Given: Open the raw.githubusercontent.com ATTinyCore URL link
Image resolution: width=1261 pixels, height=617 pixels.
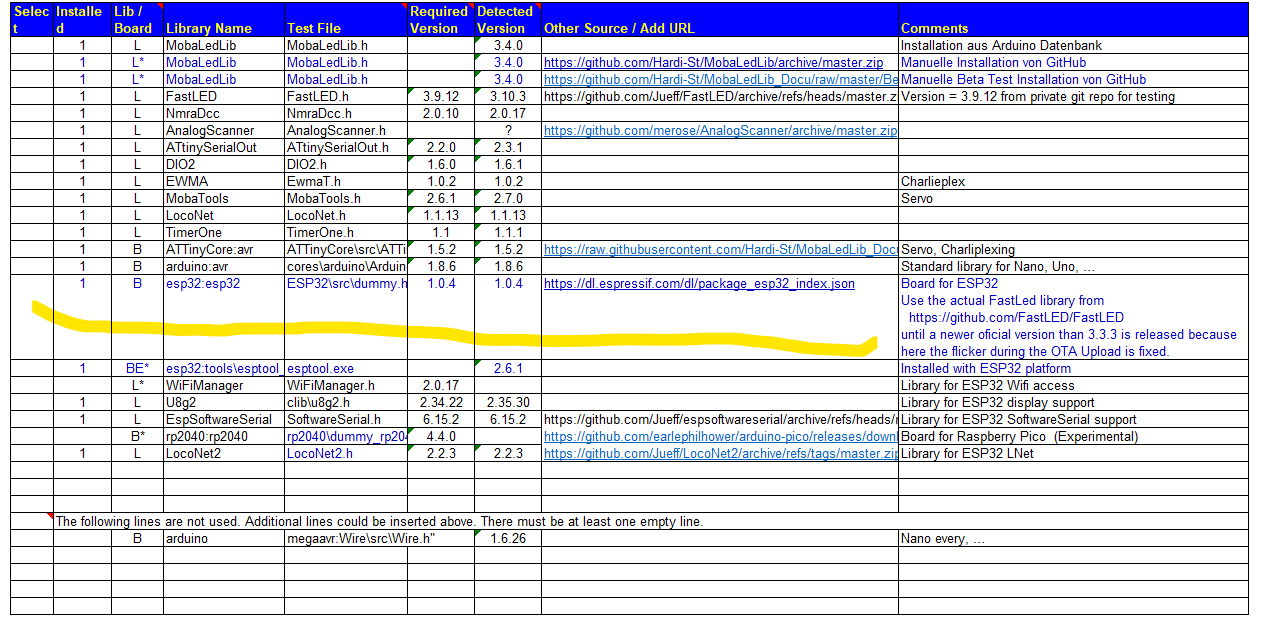Looking at the screenshot, I should tap(720, 250).
